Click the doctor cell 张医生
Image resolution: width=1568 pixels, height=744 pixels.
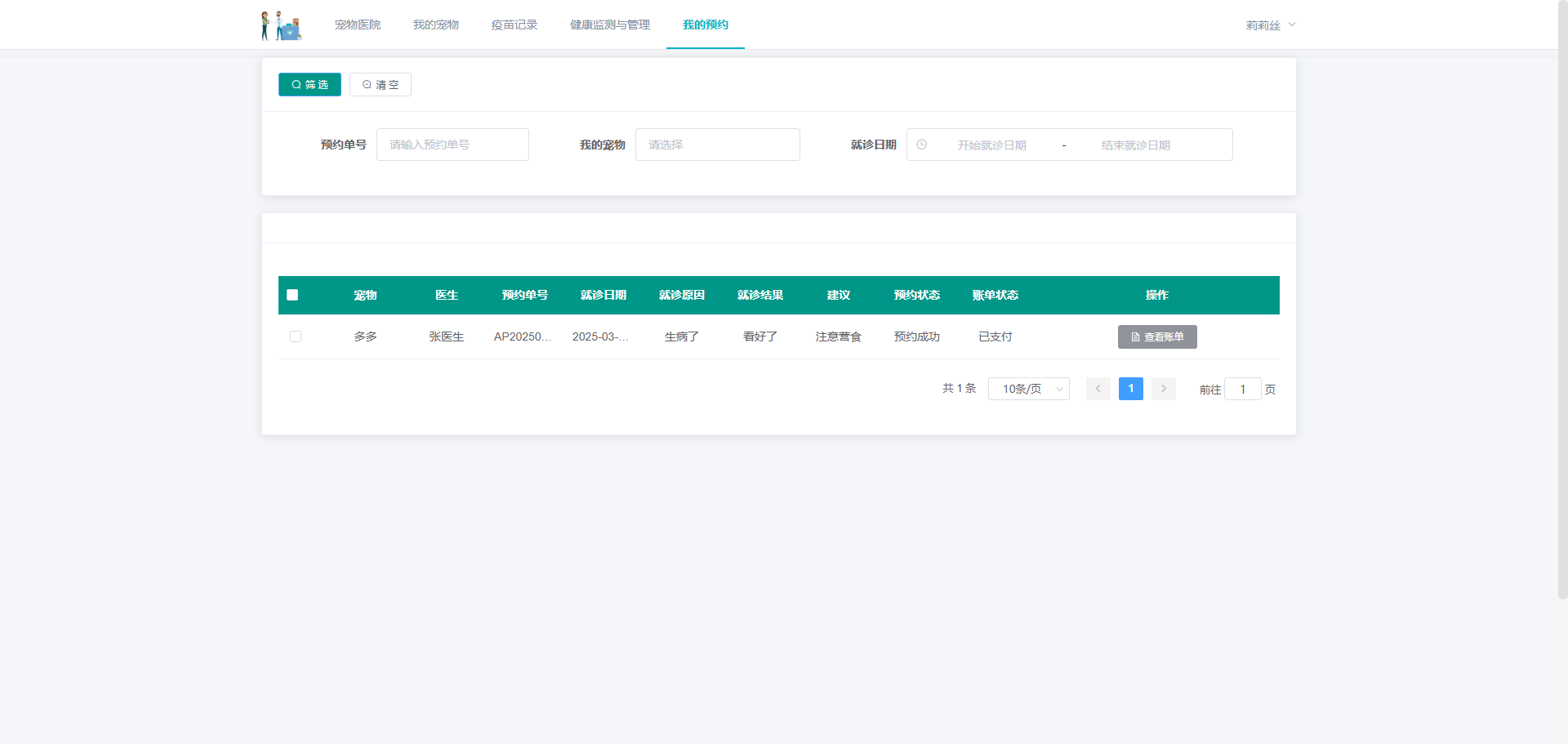pyautogui.click(x=447, y=336)
